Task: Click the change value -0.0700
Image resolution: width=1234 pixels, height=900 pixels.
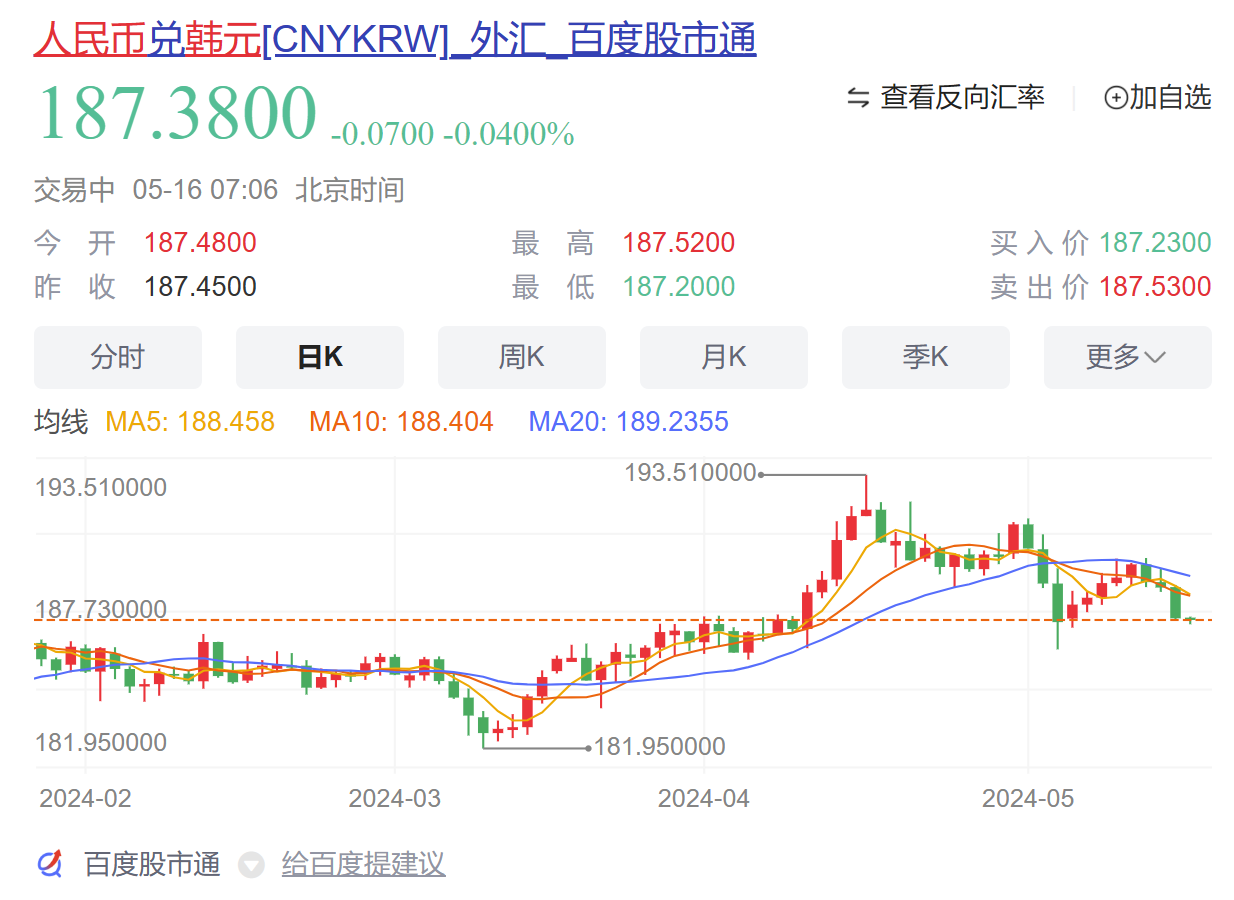Action: tap(382, 134)
